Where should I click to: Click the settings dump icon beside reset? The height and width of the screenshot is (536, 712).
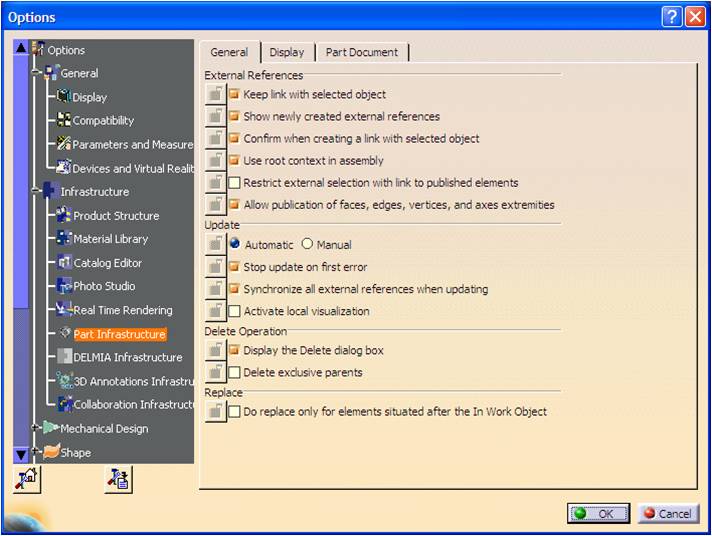pyautogui.click(x=119, y=479)
